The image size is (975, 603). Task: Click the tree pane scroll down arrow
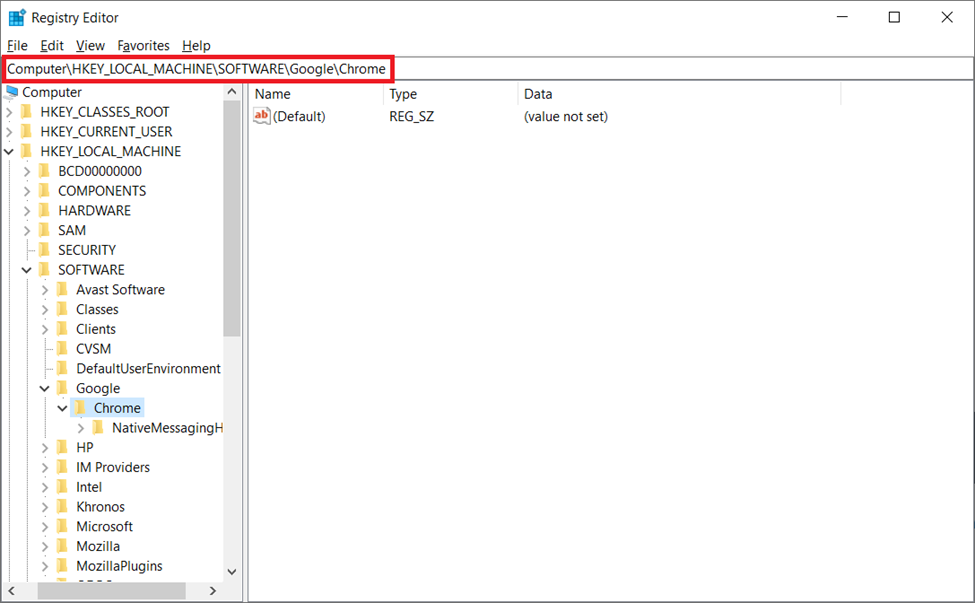pos(232,571)
